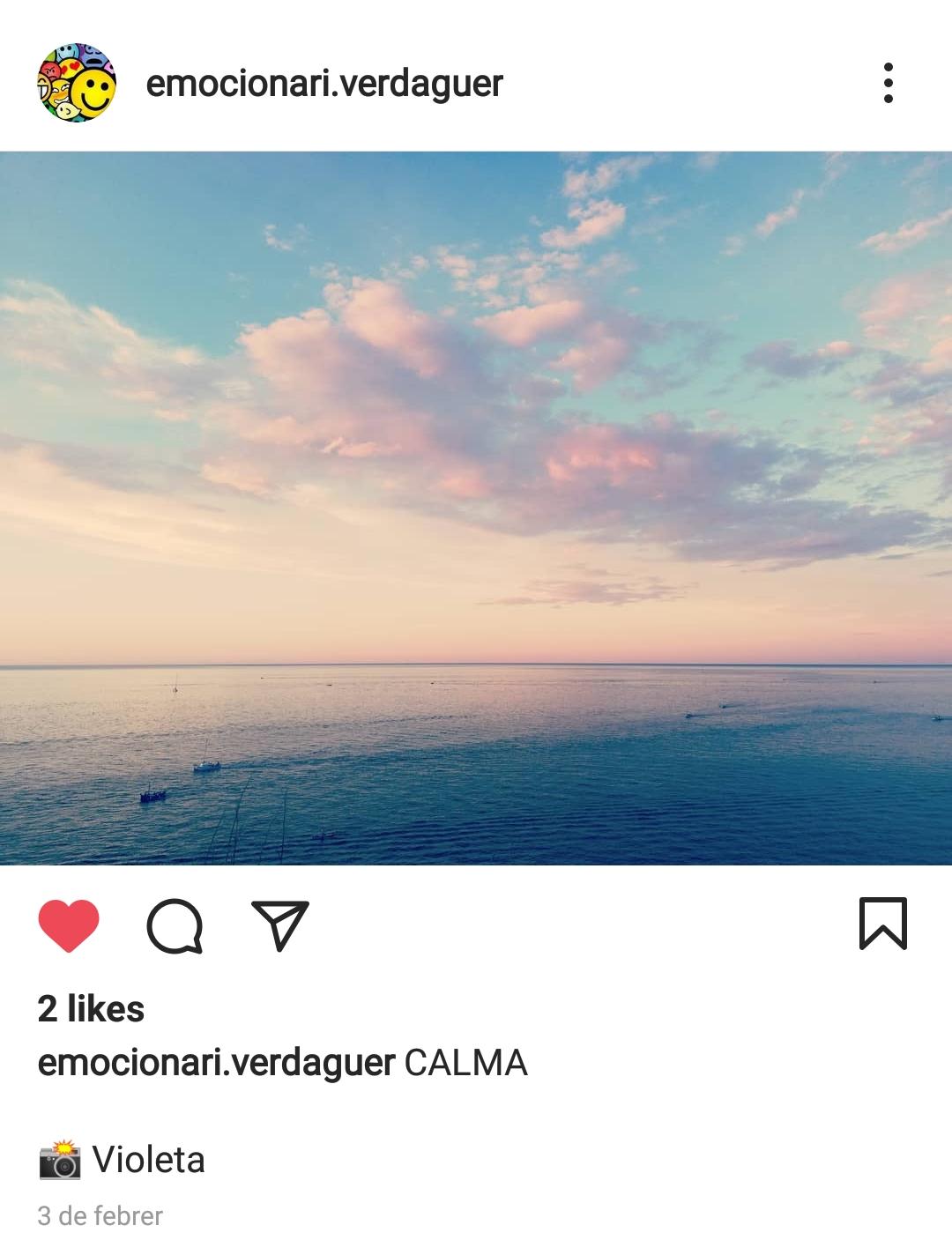Open the emocionari.verdaguer profile picture
The image size is (952, 1240).
point(77,83)
